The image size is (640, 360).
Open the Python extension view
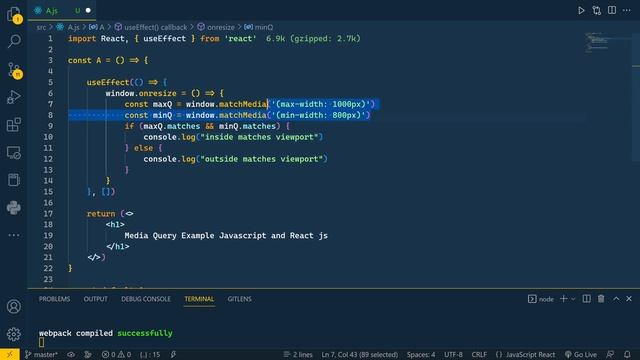pyautogui.click(x=14, y=208)
